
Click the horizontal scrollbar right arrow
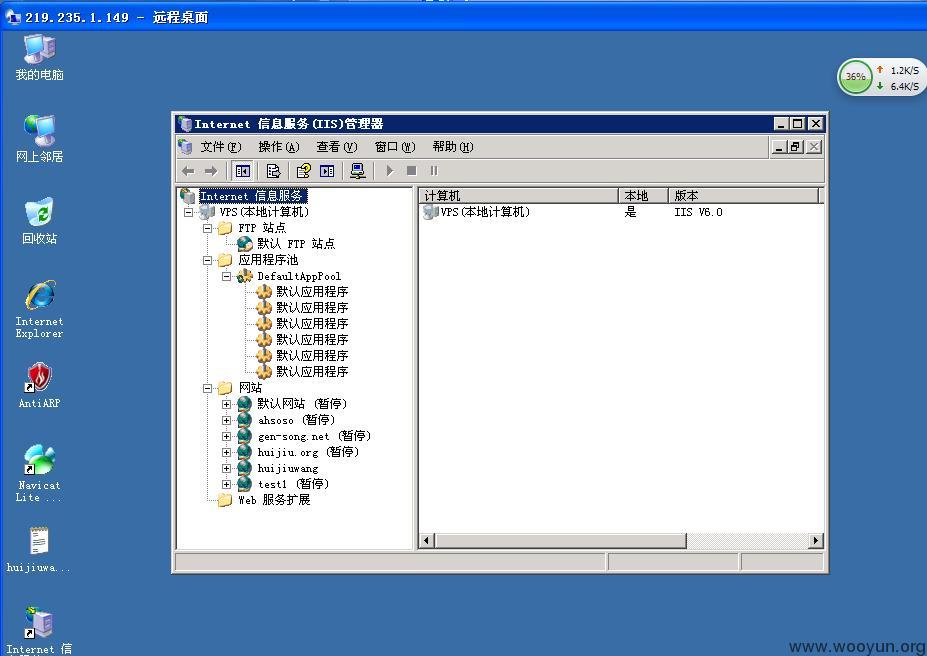(x=816, y=540)
